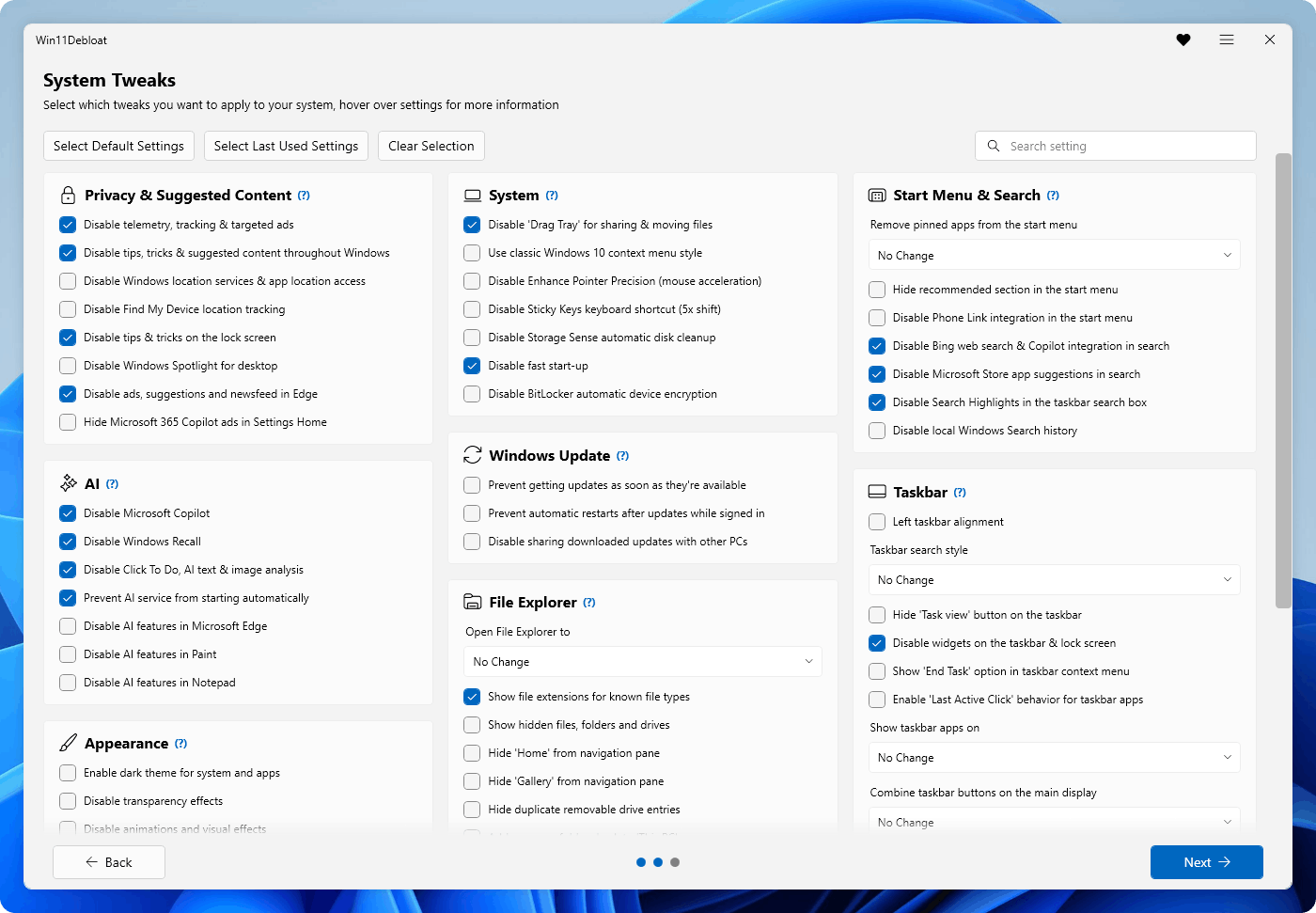
Task: Switch to the second page dot
Action: (658, 862)
